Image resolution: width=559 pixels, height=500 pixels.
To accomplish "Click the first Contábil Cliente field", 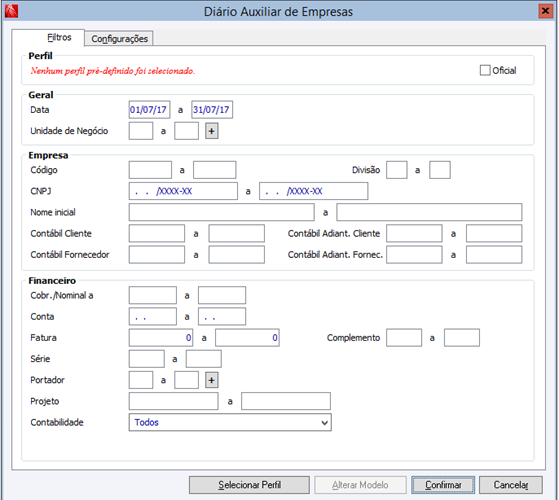I will [157, 233].
